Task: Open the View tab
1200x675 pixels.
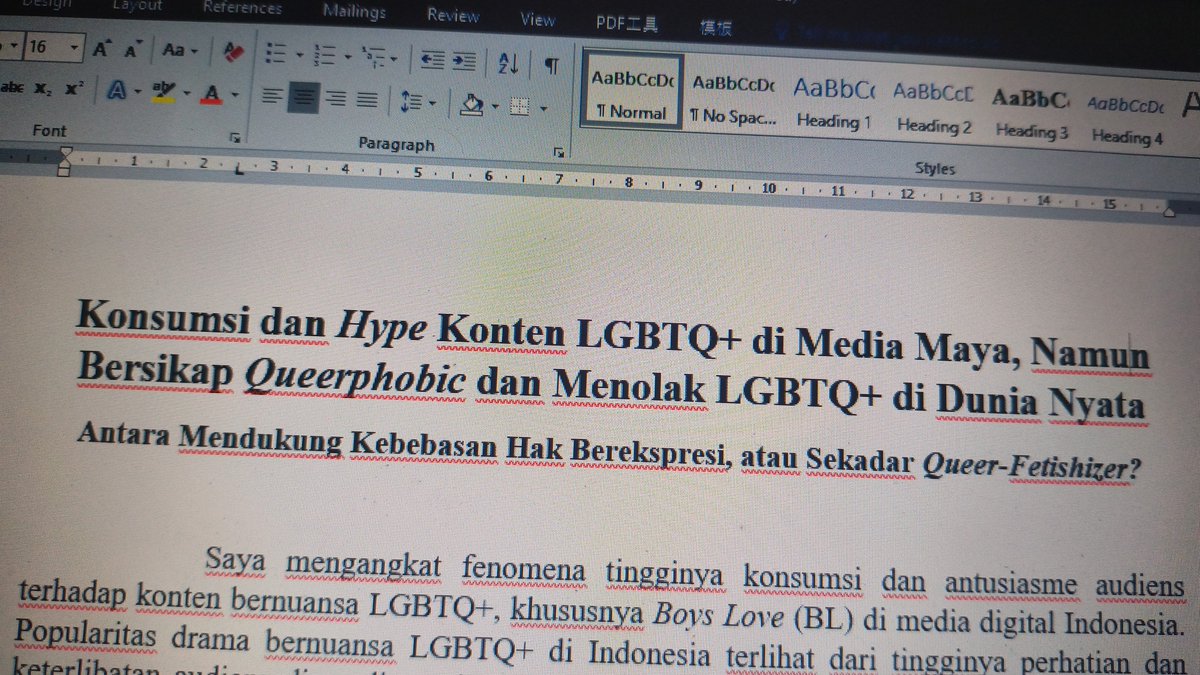Action: (x=537, y=19)
